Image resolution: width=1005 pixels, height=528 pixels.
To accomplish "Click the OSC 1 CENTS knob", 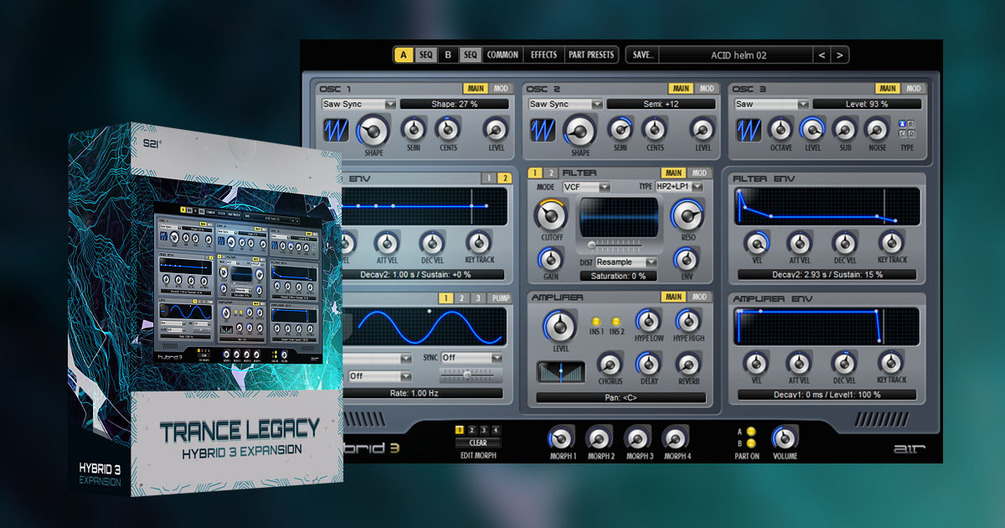I will pos(448,129).
